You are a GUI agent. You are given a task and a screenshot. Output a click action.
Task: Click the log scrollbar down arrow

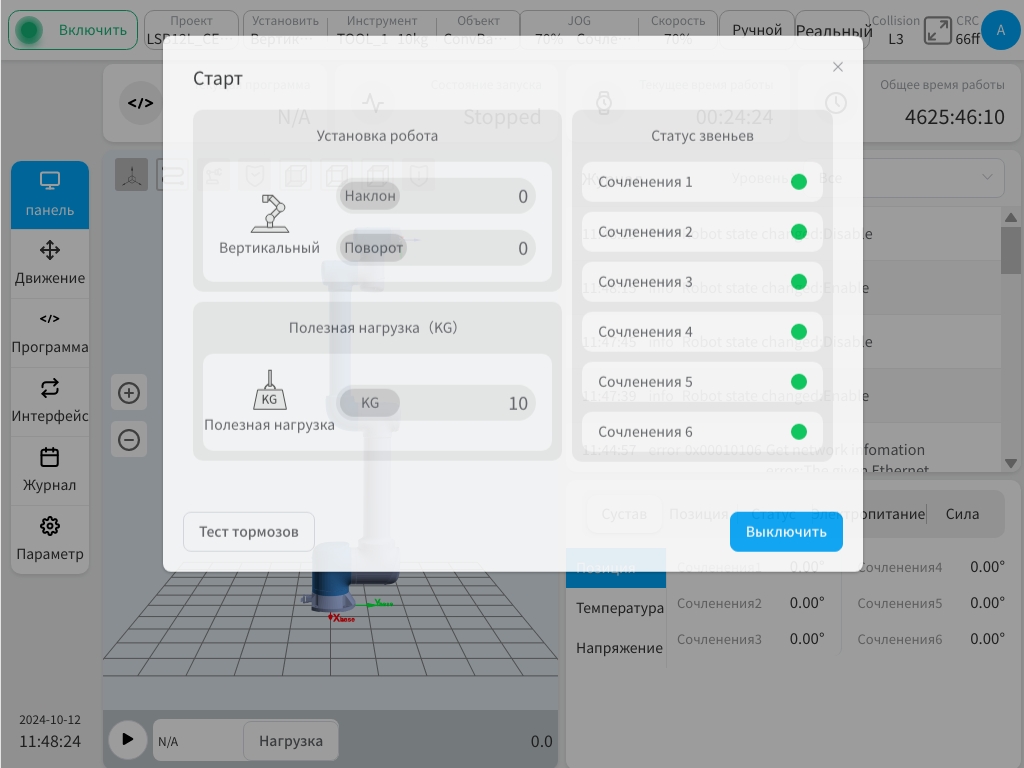click(1010, 463)
